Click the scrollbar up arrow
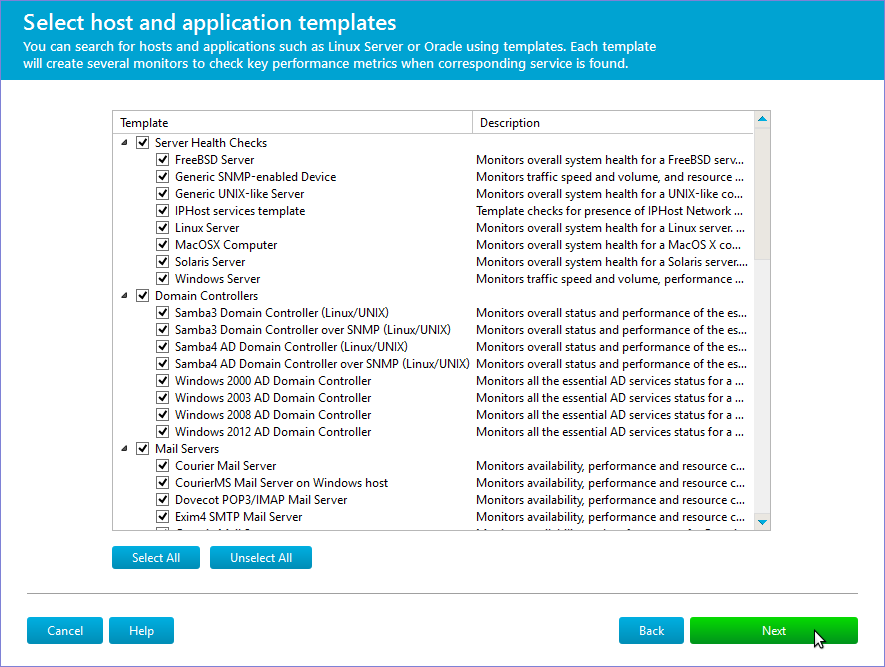This screenshot has height=667, width=885. (763, 119)
